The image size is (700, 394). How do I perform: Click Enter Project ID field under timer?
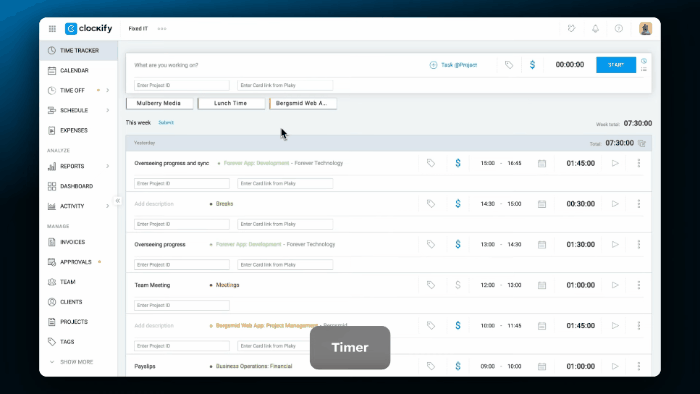182,85
